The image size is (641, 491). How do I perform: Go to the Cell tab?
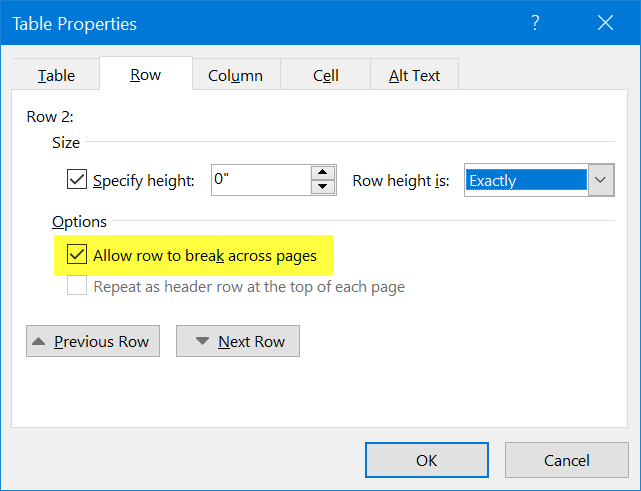coord(325,76)
